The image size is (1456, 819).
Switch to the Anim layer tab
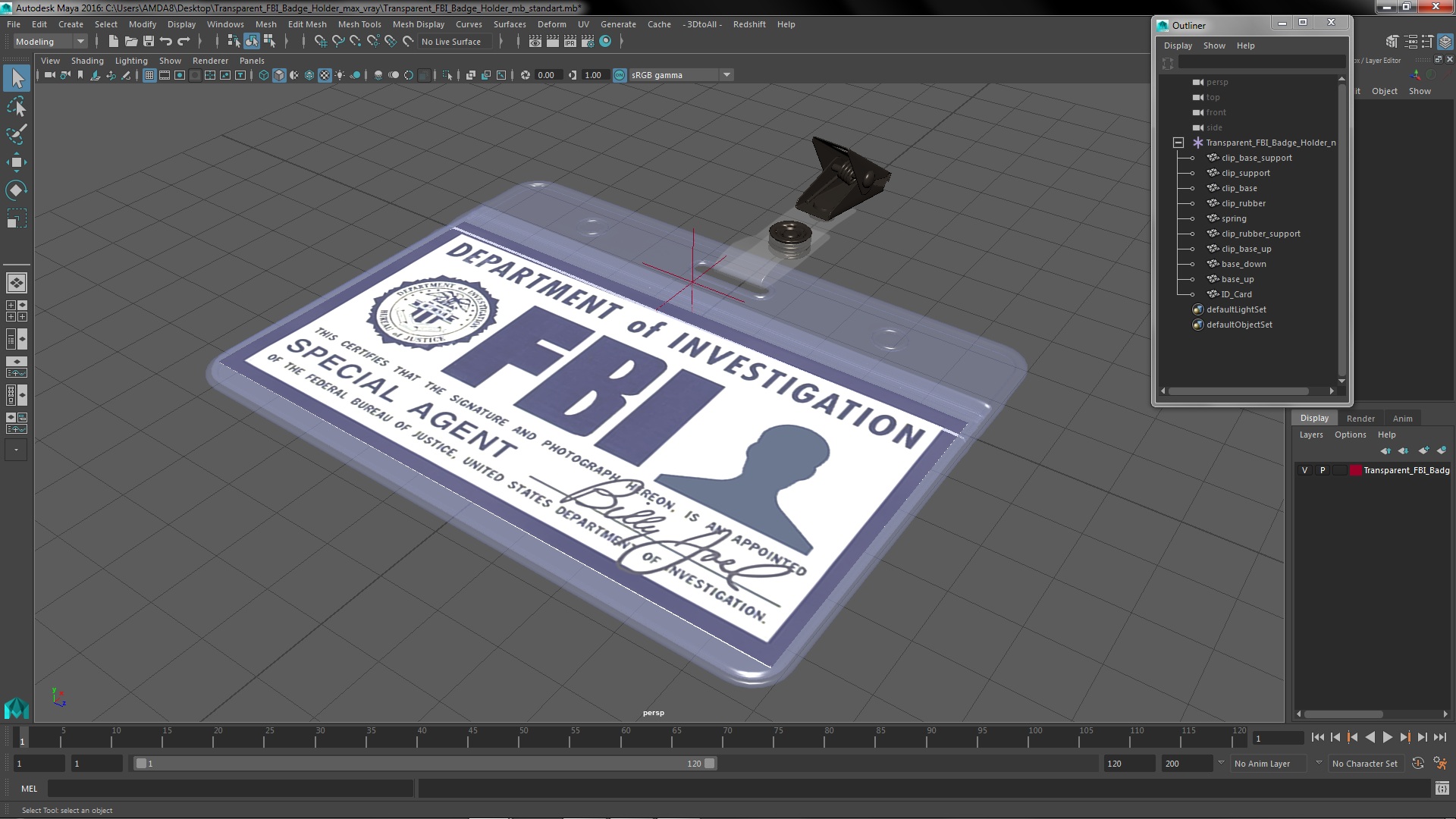click(x=1402, y=419)
